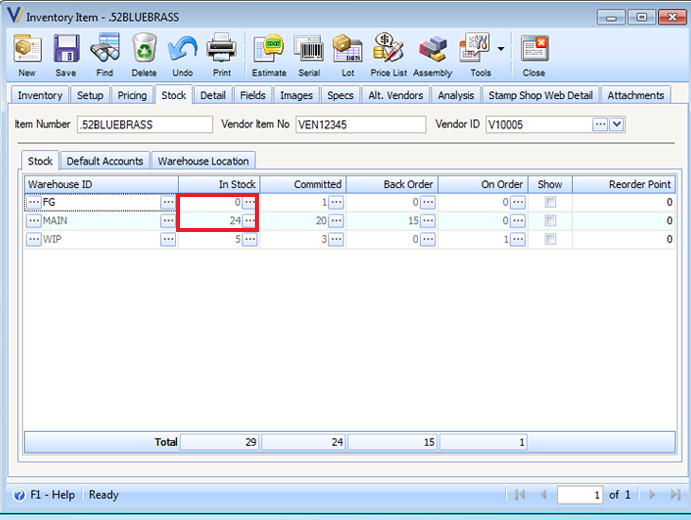Open Serial numbers barcode icon
691x520 pixels.
[x=309, y=55]
